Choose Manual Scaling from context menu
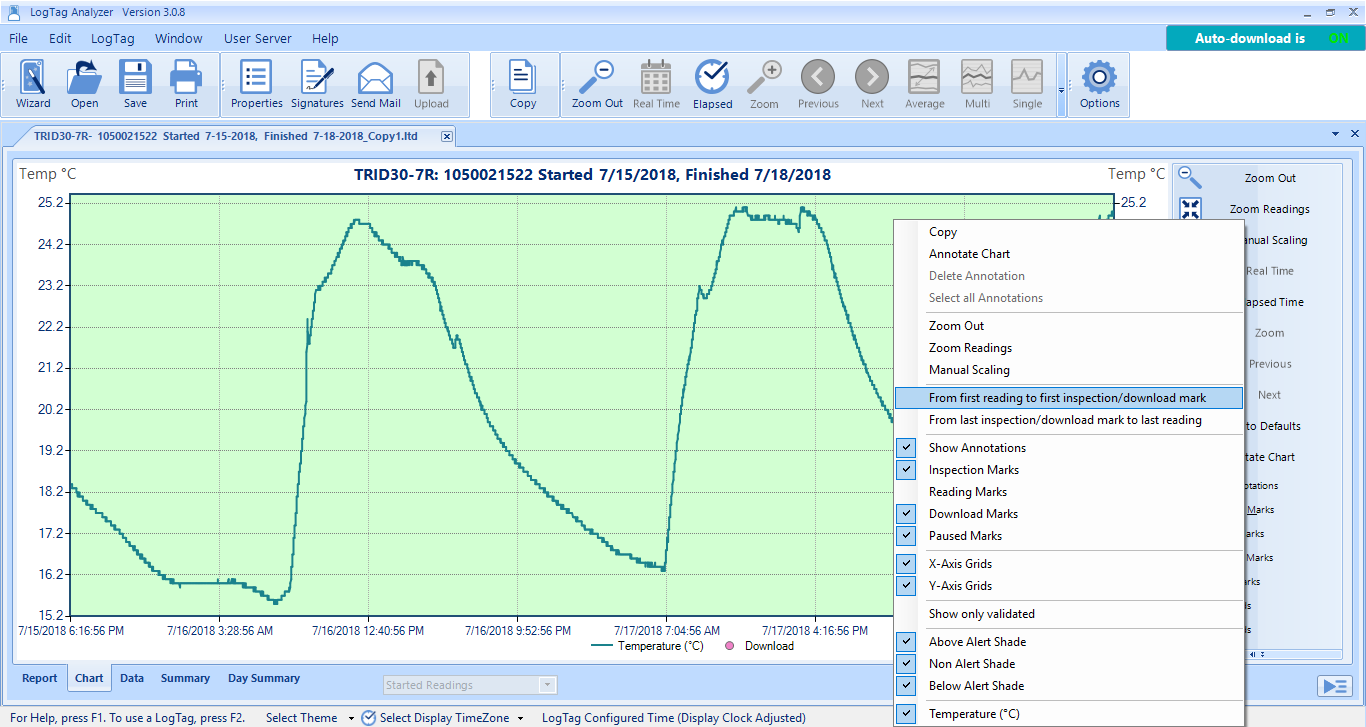Viewport: 1366px width, 727px height. pos(969,370)
